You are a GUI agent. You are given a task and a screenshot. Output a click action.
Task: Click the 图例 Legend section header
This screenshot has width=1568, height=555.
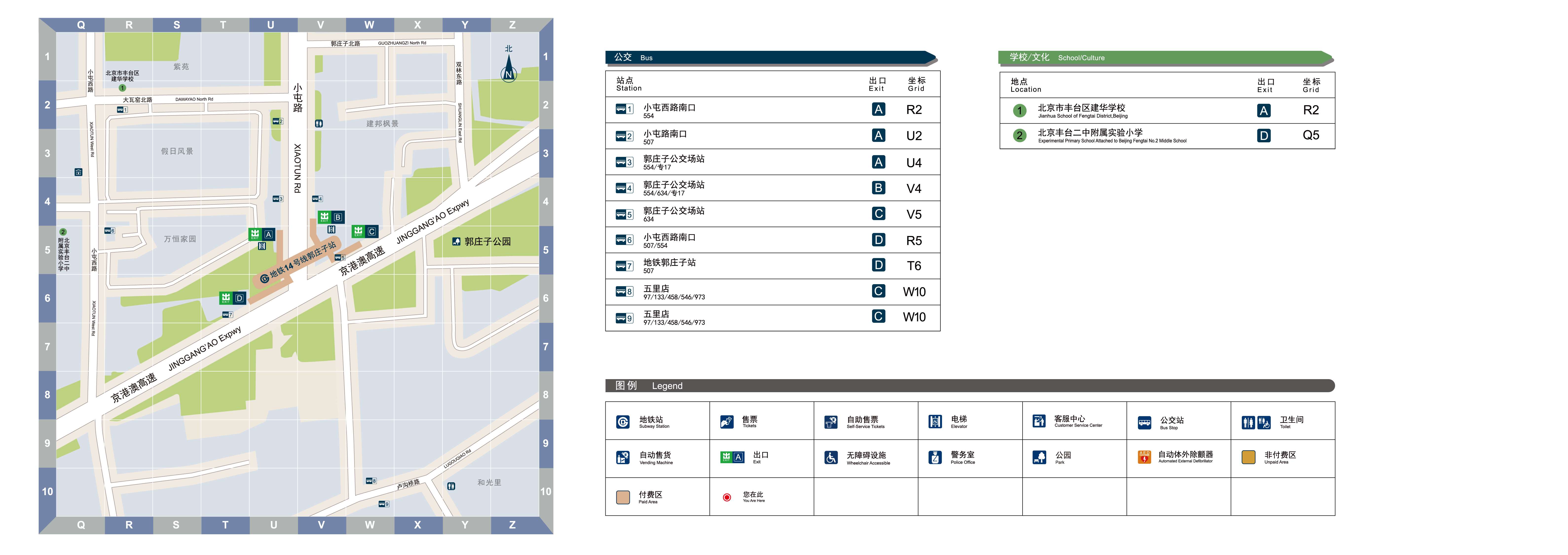(x=970, y=386)
